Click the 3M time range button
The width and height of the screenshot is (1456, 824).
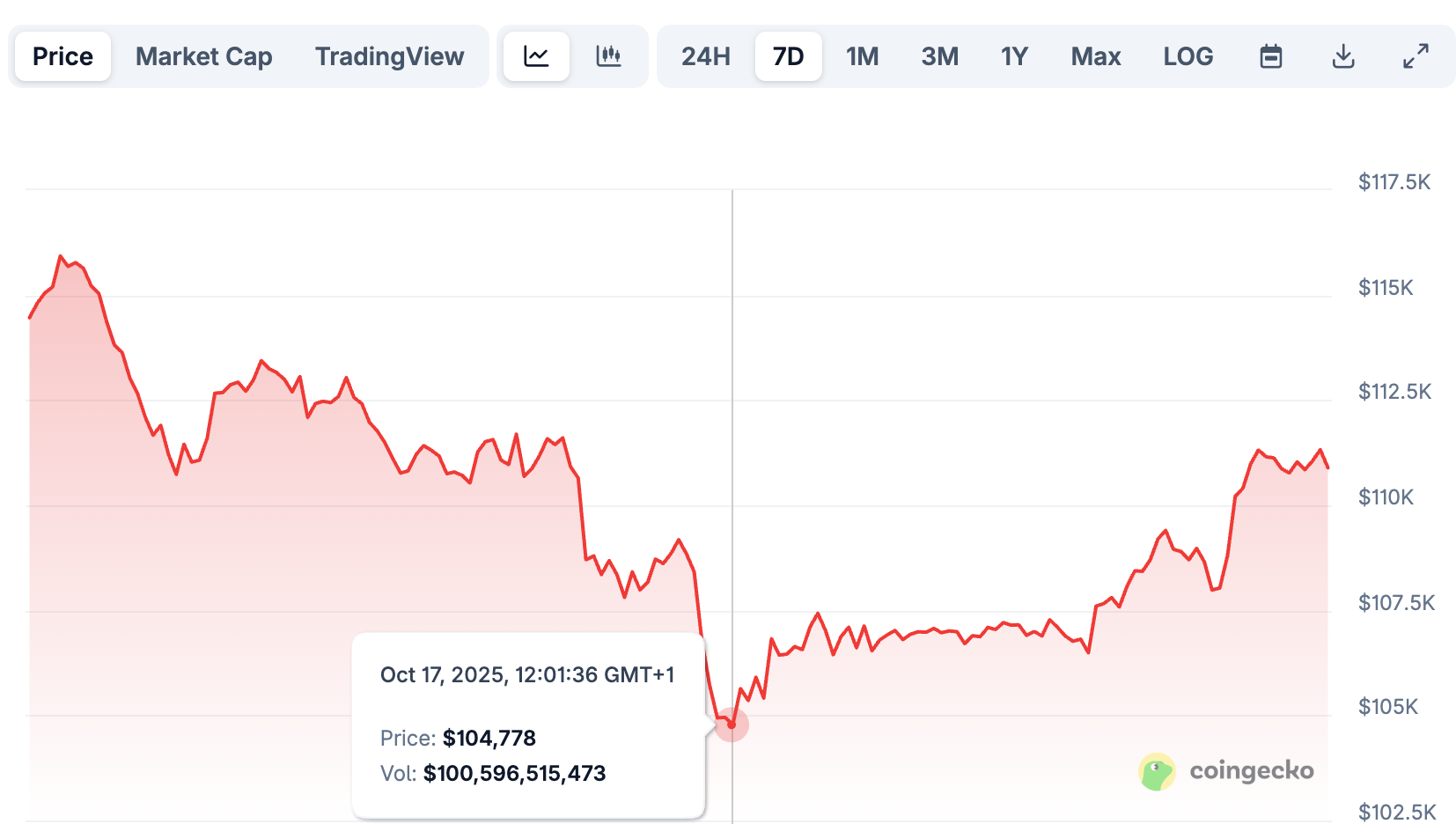tap(938, 55)
